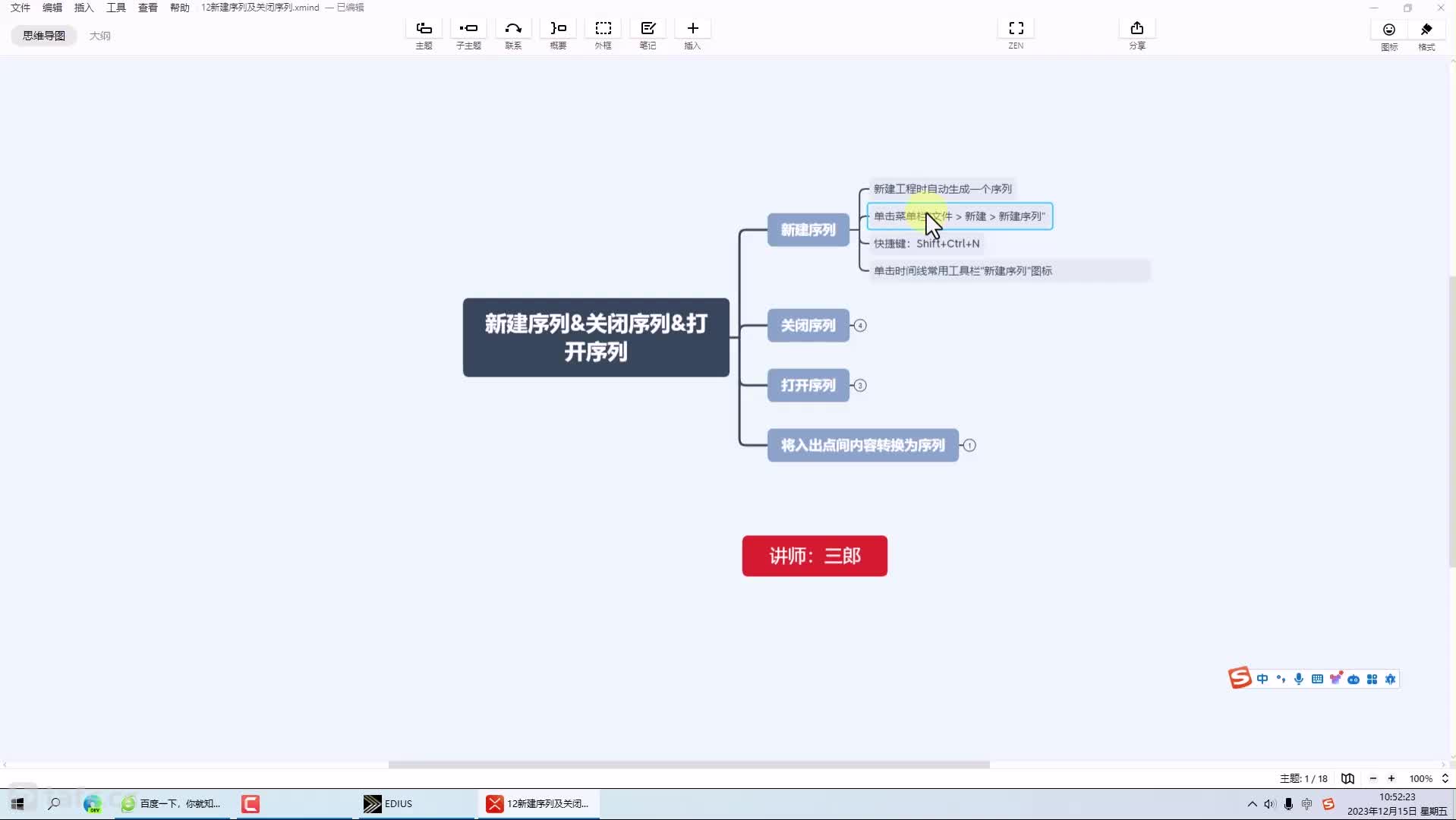Viewport: 1456px width, 820px height.
Task: Open the 插入 menu
Action: pyautogui.click(x=84, y=8)
